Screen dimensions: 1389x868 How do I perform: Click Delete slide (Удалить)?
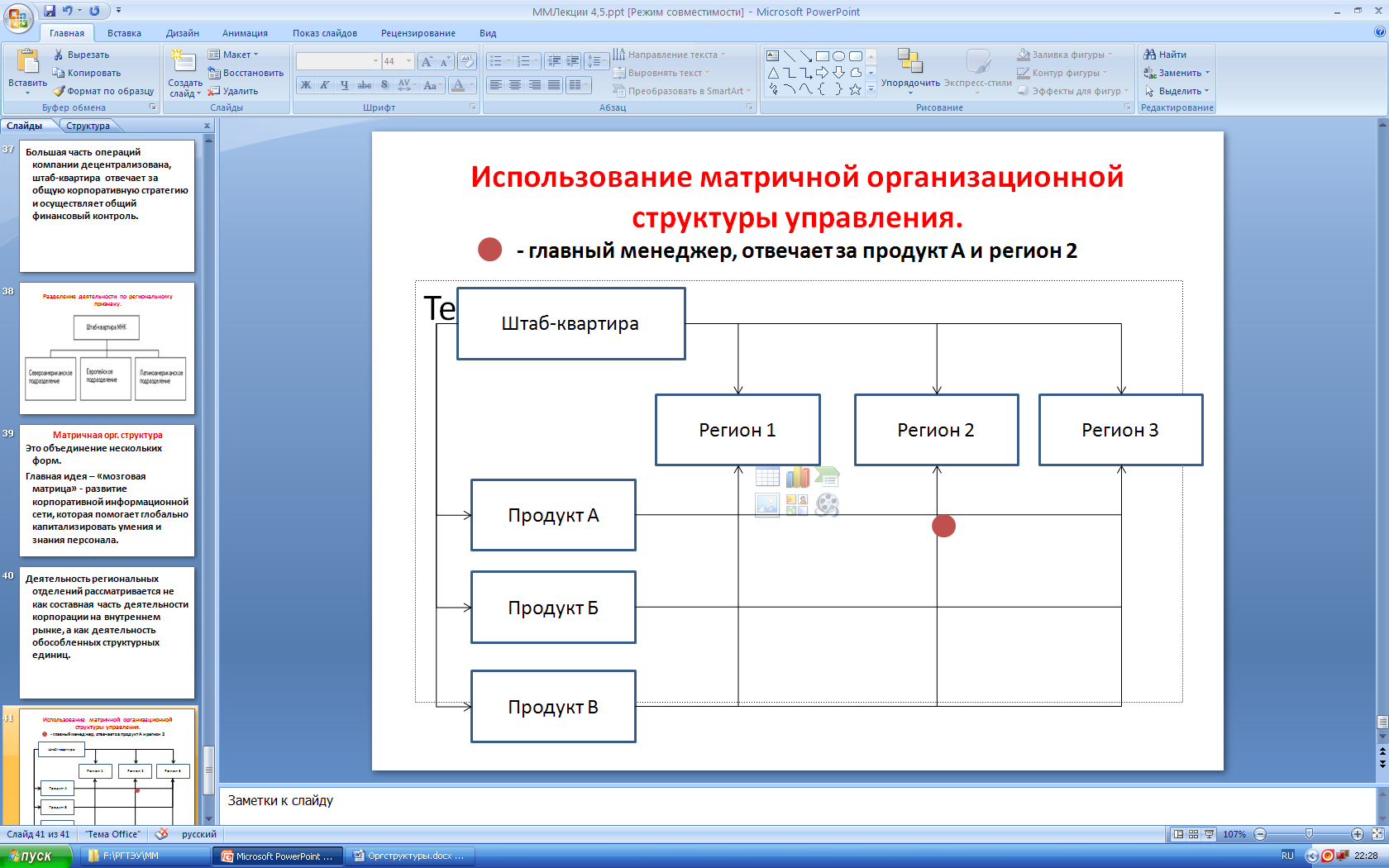pyautogui.click(x=233, y=91)
